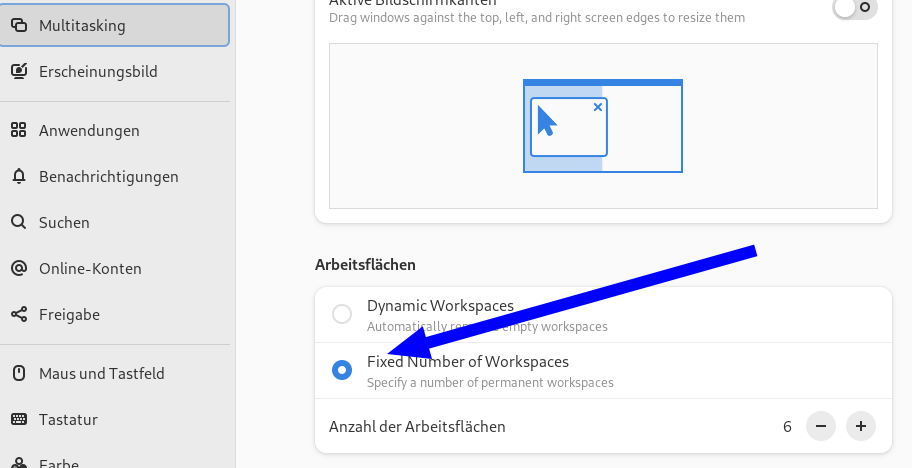Decrease the number of workspaces with minus
912x468 pixels.
[820, 426]
